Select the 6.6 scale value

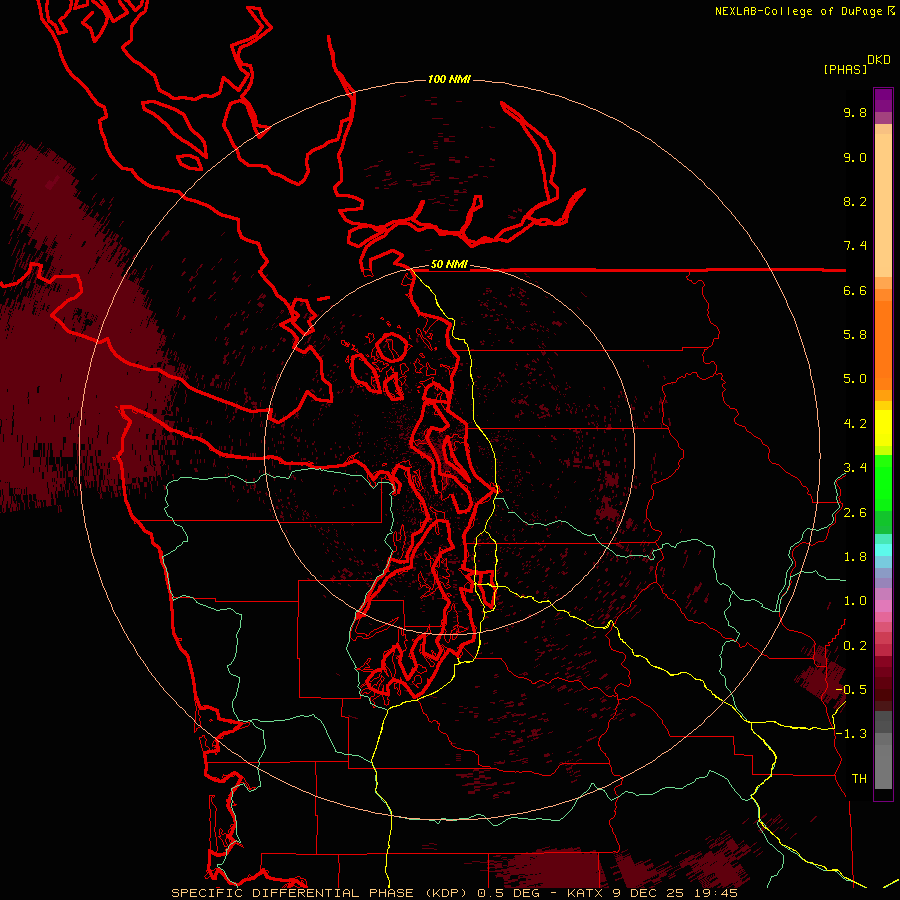pos(855,291)
